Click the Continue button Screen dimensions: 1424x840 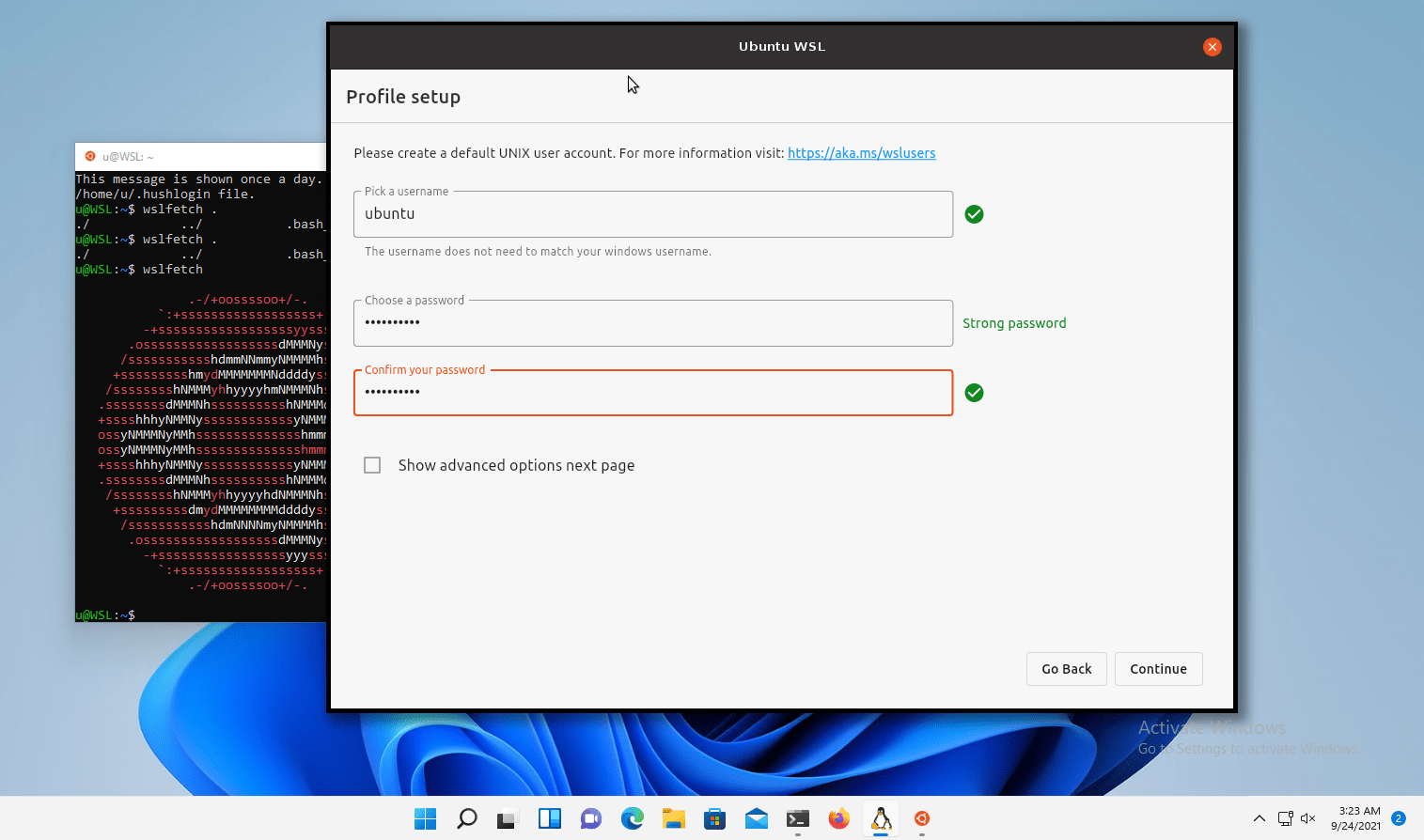coord(1158,669)
